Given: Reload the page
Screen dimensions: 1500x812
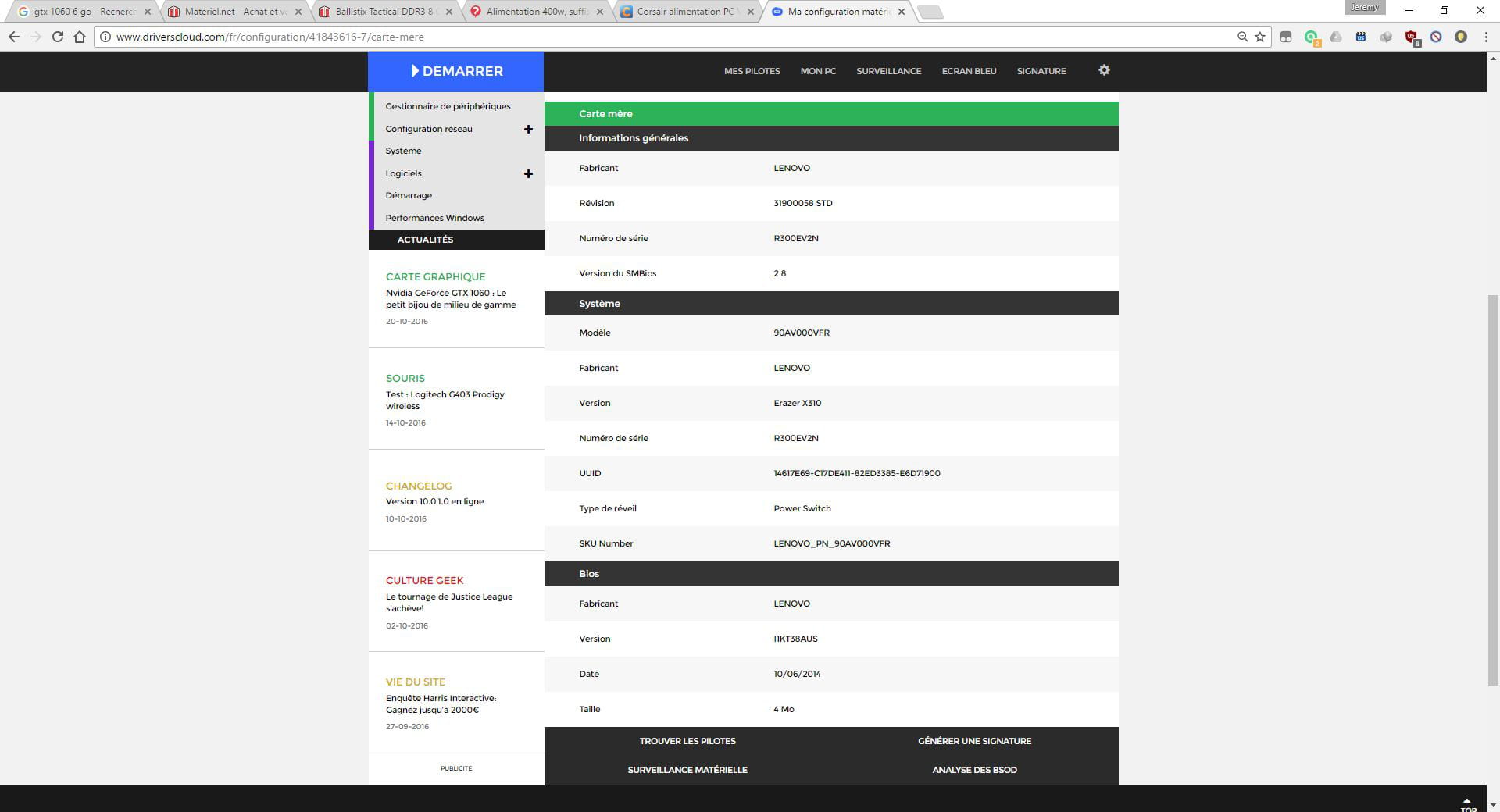Looking at the screenshot, I should click(x=57, y=37).
